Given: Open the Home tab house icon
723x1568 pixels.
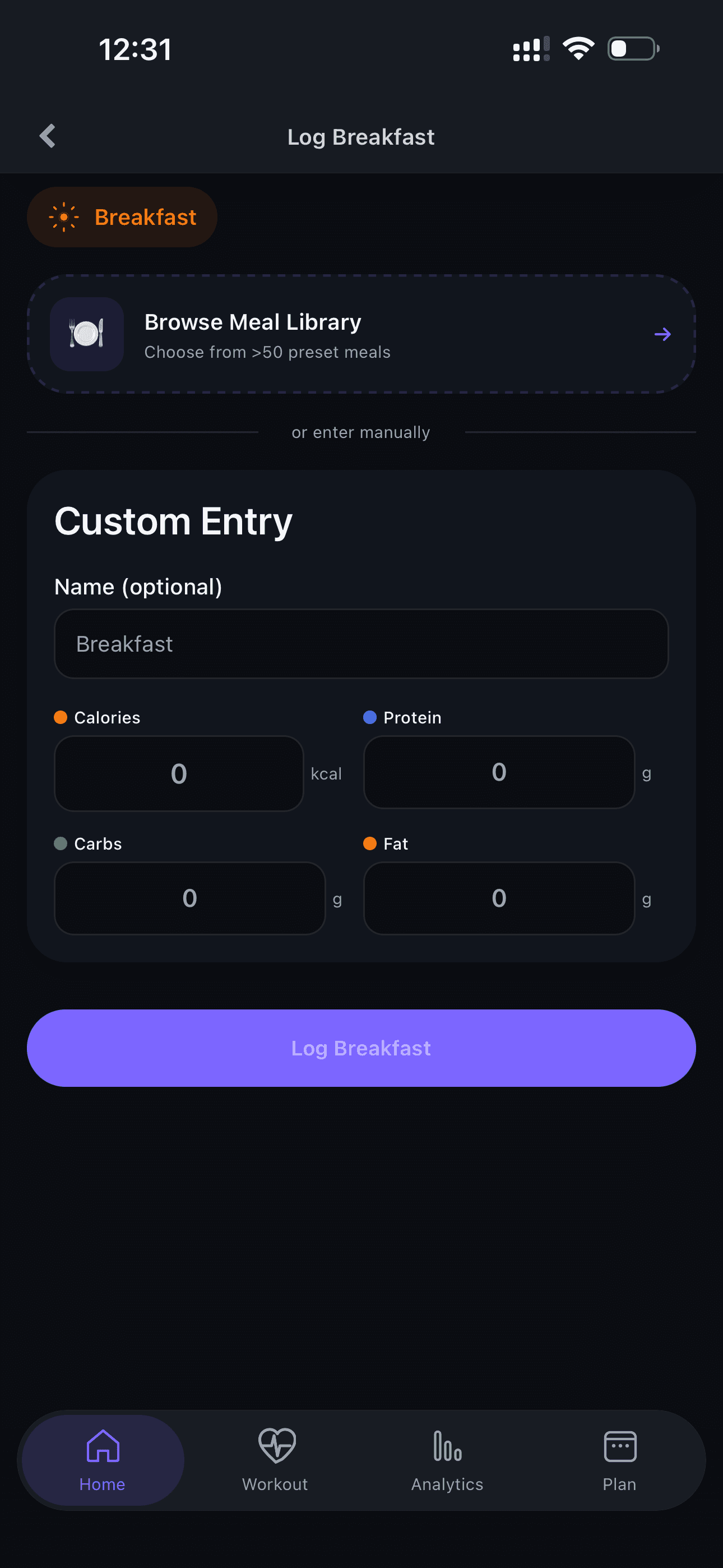Looking at the screenshot, I should point(103,1445).
